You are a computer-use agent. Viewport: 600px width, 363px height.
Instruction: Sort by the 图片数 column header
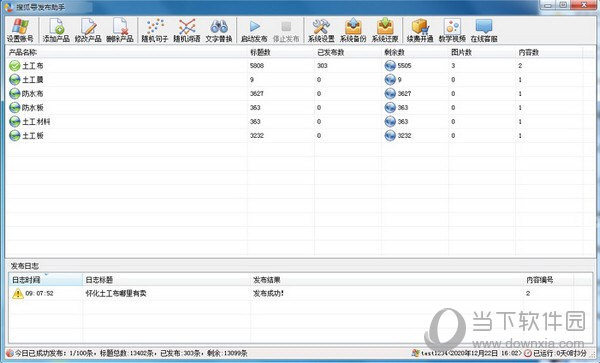coord(482,52)
